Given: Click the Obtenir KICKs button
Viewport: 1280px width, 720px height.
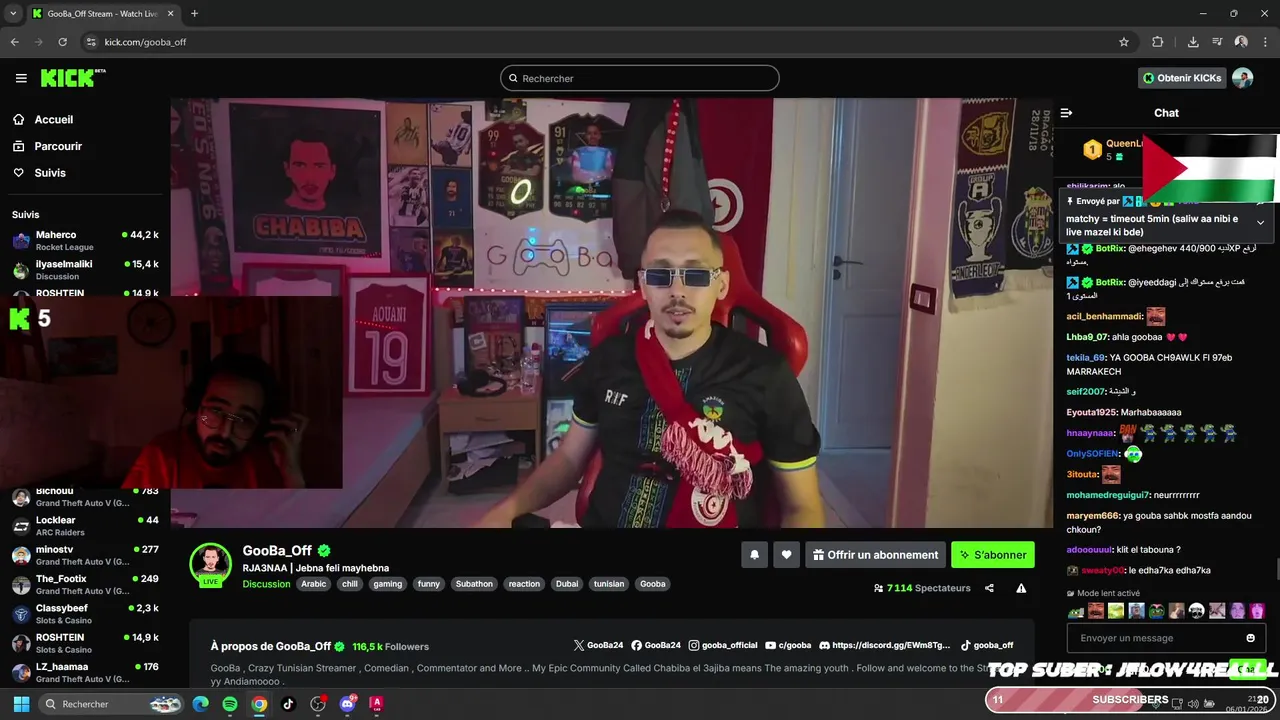Looking at the screenshot, I should point(1182,78).
